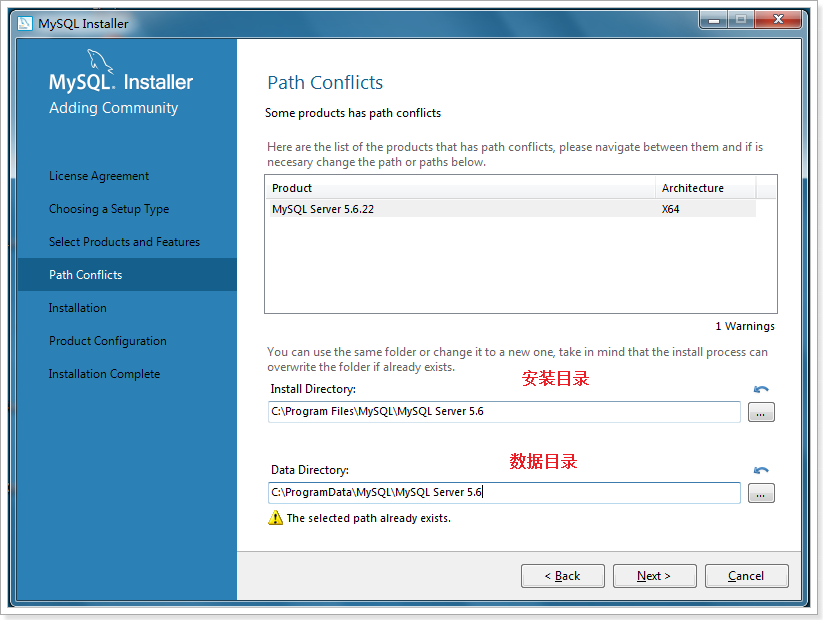The height and width of the screenshot is (620, 823).
Task: Select MySQL Server 5.6.22 product row
Action: 513,209
